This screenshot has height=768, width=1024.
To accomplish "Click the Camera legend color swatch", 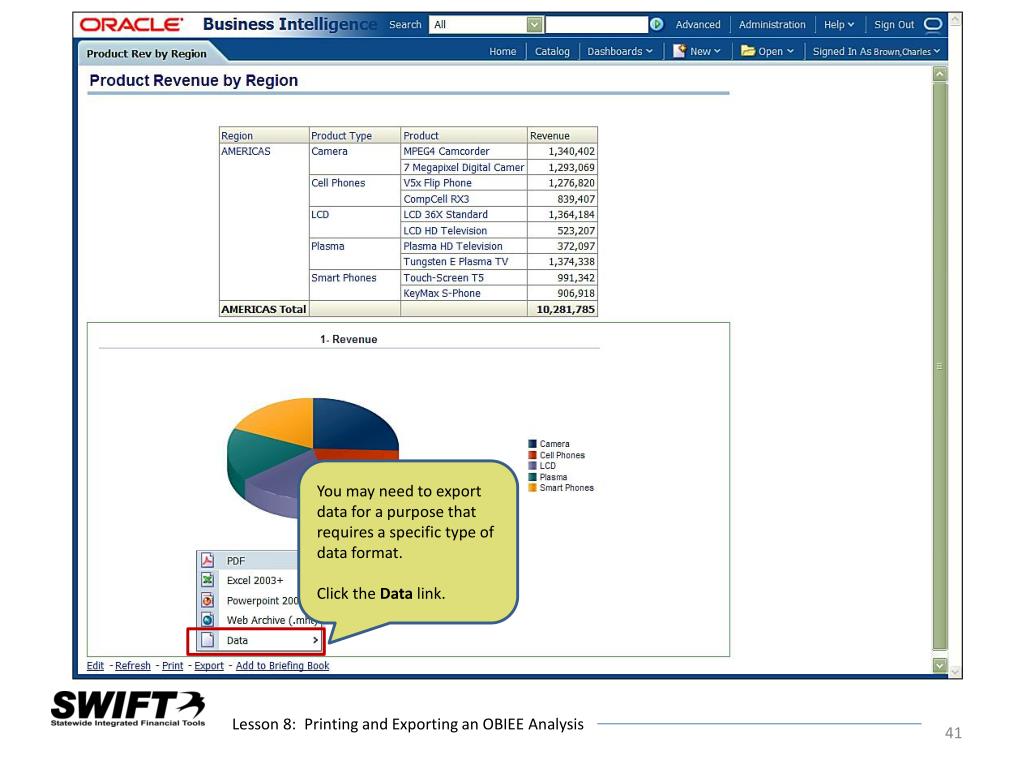I will pyautogui.click(x=532, y=443).
